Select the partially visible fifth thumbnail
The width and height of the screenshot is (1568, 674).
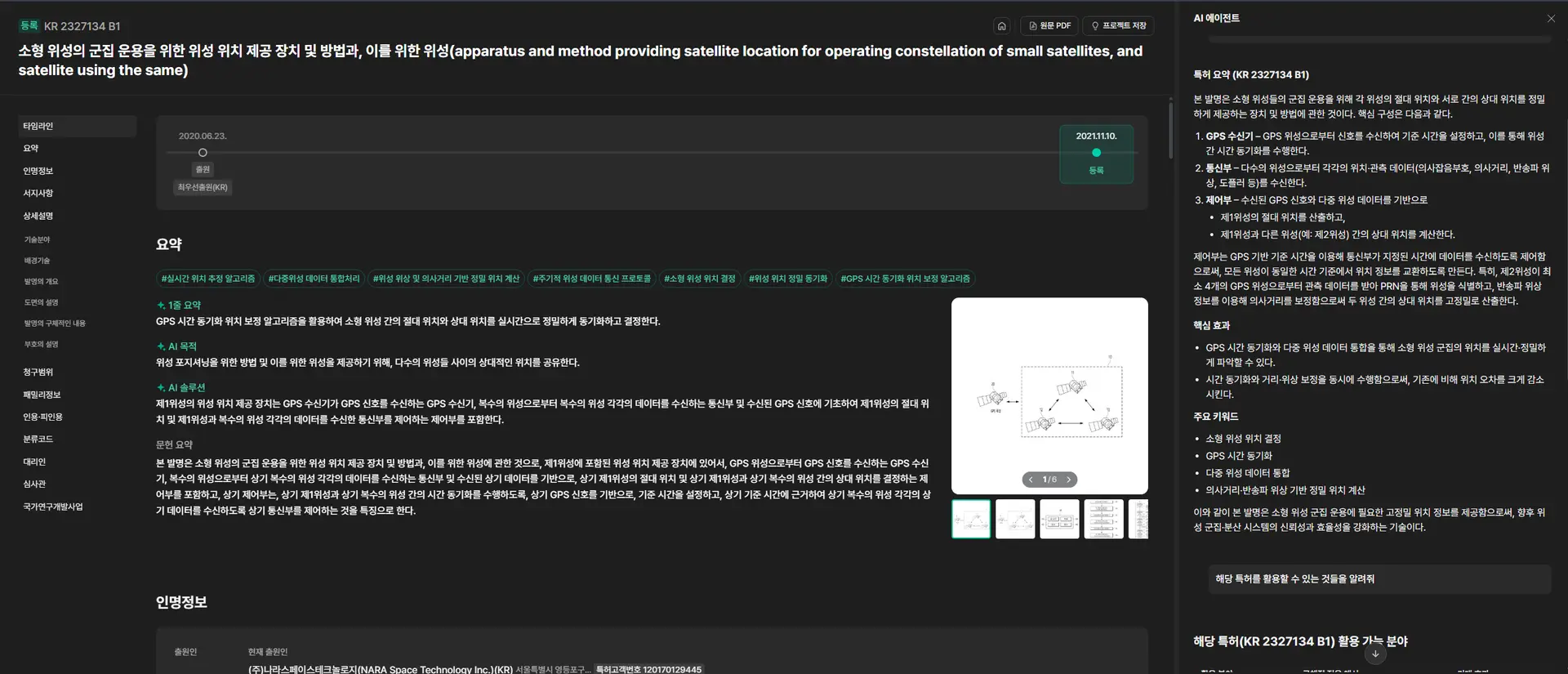[1138, 519]
